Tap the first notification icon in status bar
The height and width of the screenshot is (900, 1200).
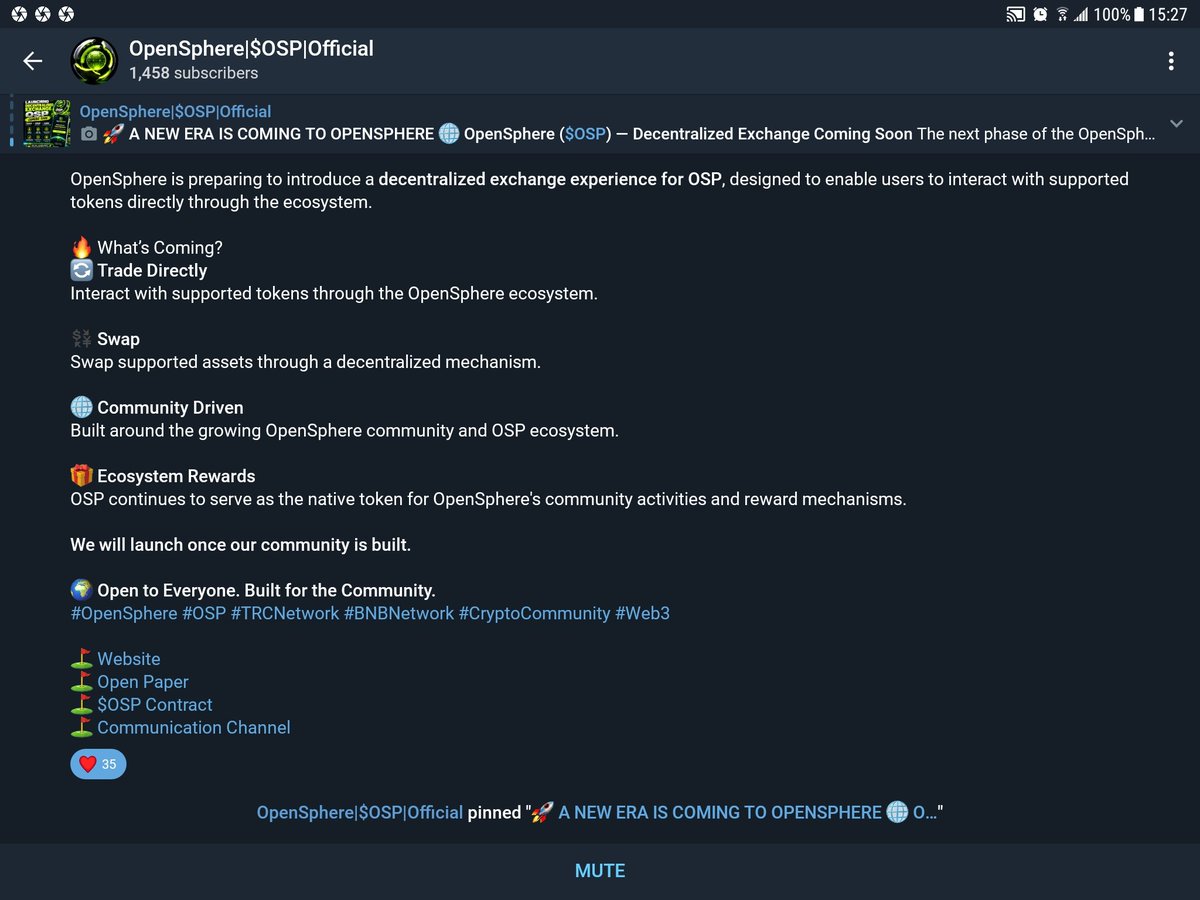17,15
